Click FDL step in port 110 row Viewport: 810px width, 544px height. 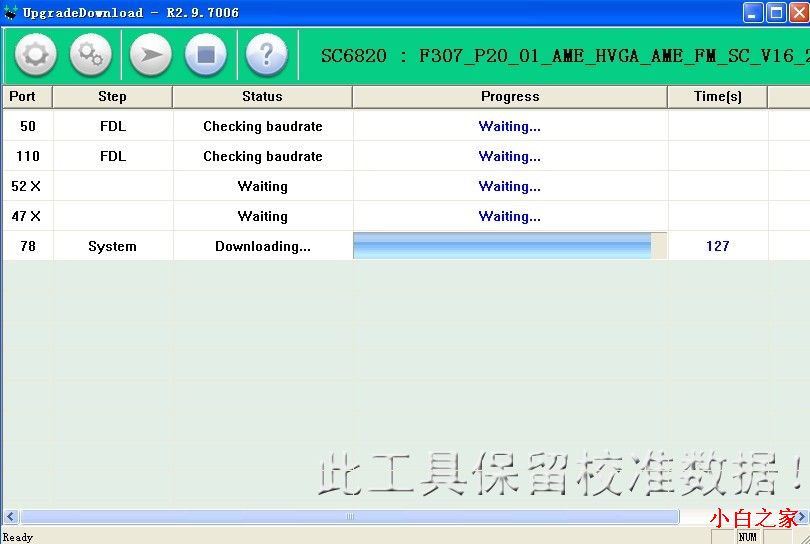113,156
